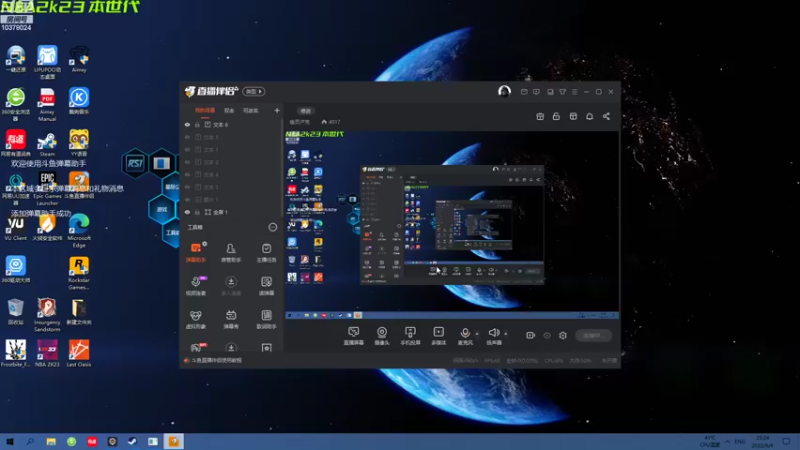Collapse the 工具箱 toolbox panel
This screenshot has width=800, height=450.
273,227
